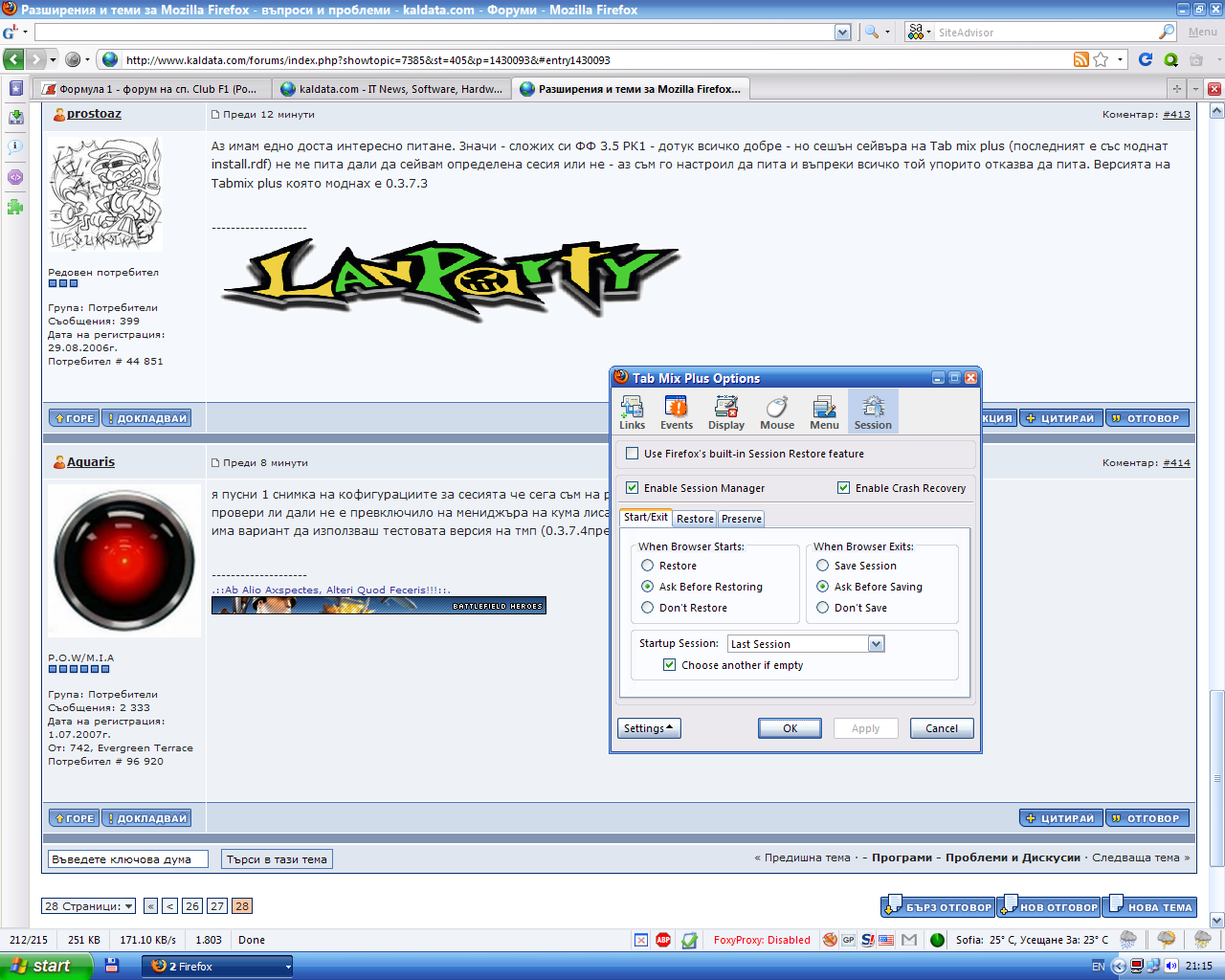The image size is (1225, 980).
Task: Open the Events options pane
Action: click(676, 412)
